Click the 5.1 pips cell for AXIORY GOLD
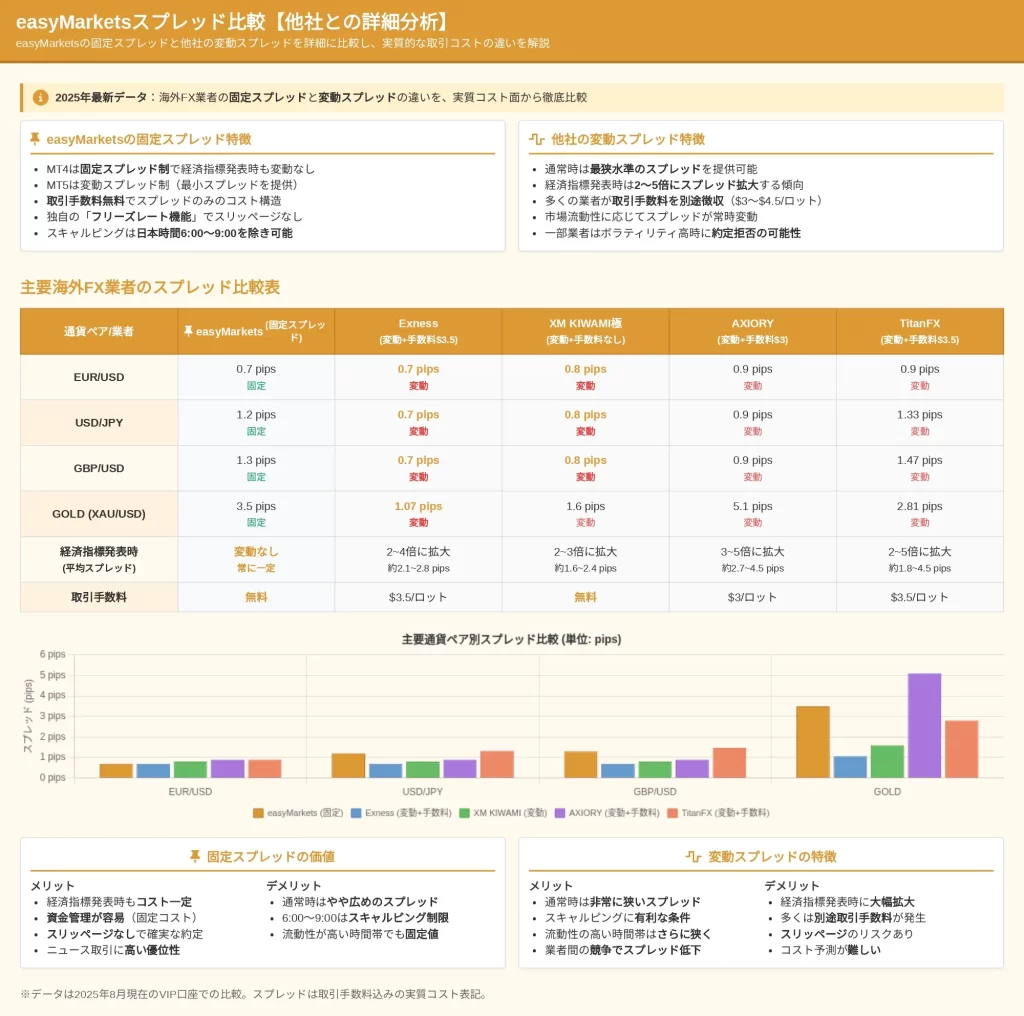The width and height of the screenshot is (1024, 1016). (x=752, y=514)
